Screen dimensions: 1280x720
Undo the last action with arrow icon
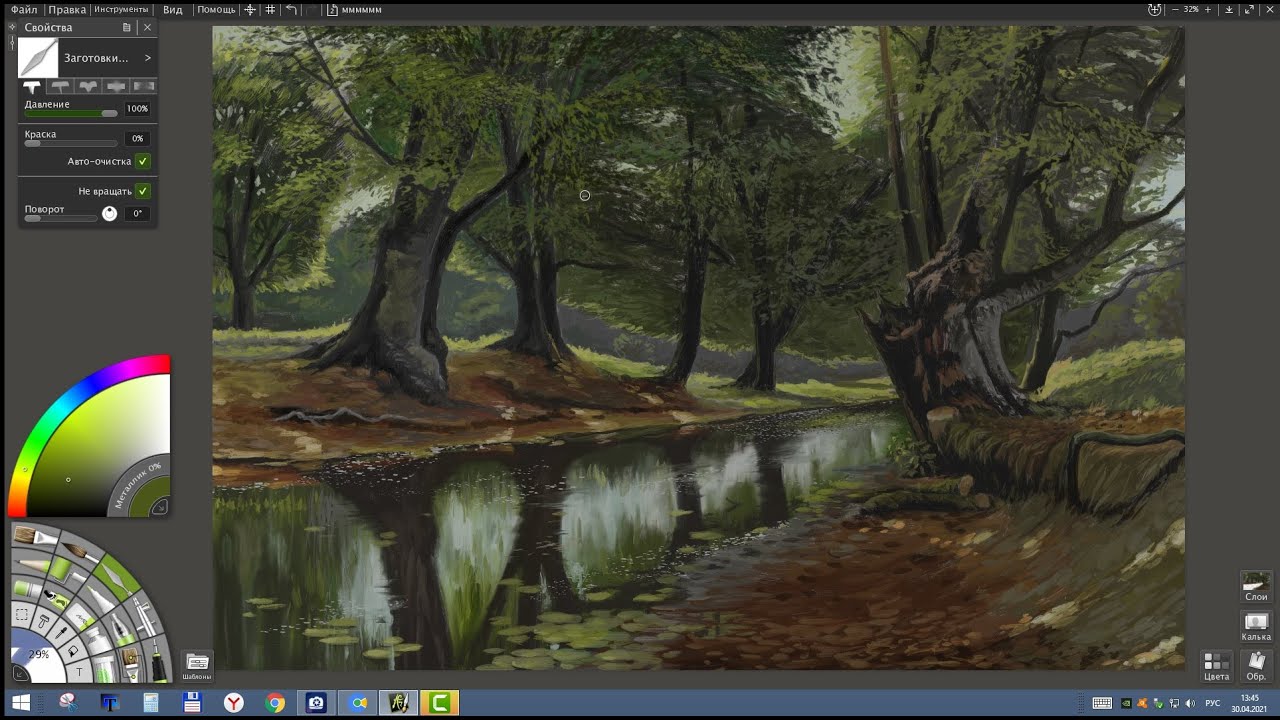(291, 9)
